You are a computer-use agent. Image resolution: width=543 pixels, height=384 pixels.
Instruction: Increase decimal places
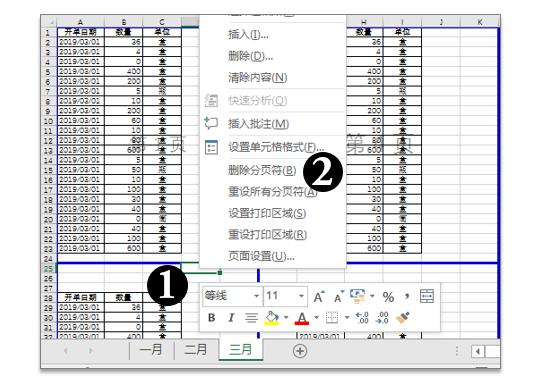pyautogui.click(x=362, y=318)
